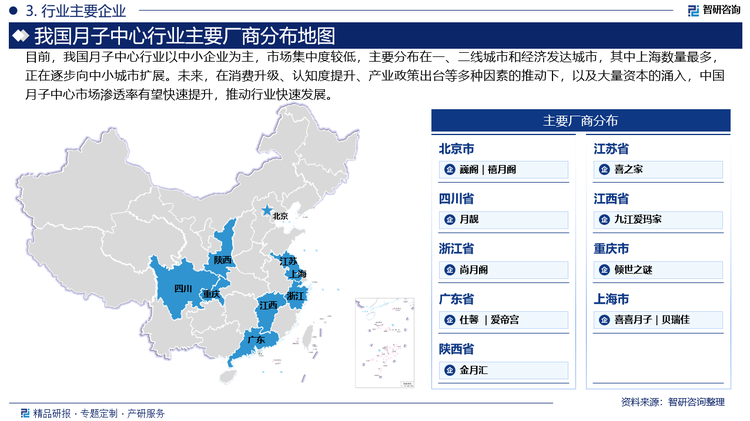This screenshot has width=750, height=421.
Task: Click the enterprise icon beside 金月汇
Action: coord(450,370)
